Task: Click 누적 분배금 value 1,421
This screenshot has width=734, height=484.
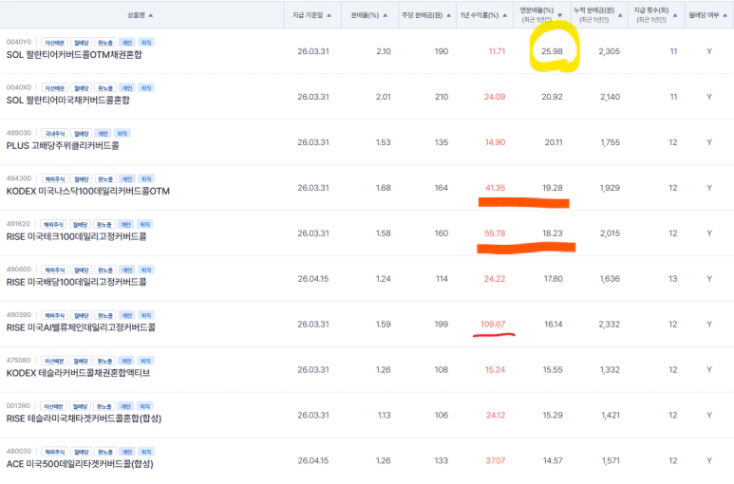Action: 610,415
